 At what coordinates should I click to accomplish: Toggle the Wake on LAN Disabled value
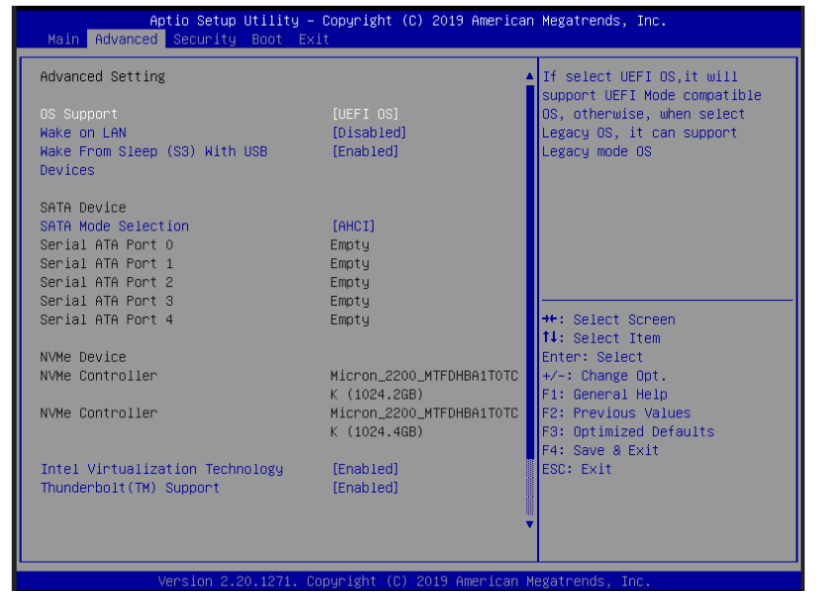coord(368,133)
